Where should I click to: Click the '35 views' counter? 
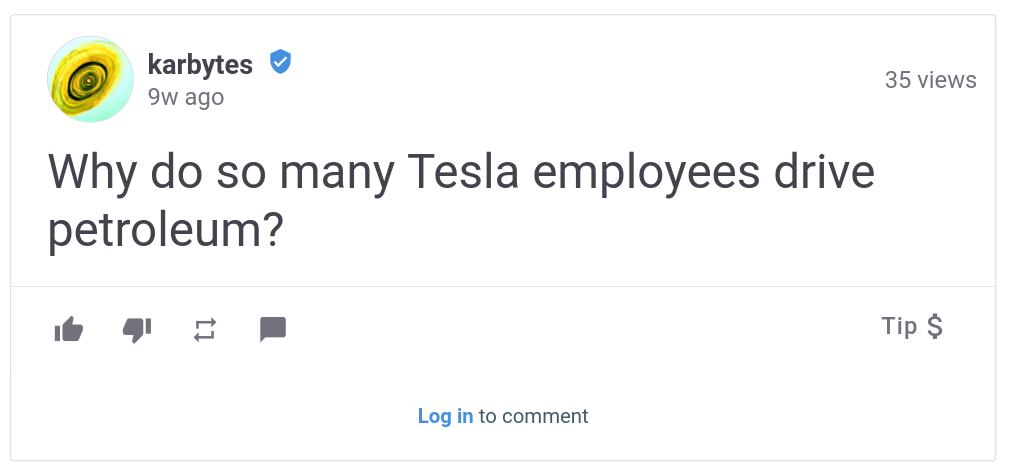coord(930,80)
